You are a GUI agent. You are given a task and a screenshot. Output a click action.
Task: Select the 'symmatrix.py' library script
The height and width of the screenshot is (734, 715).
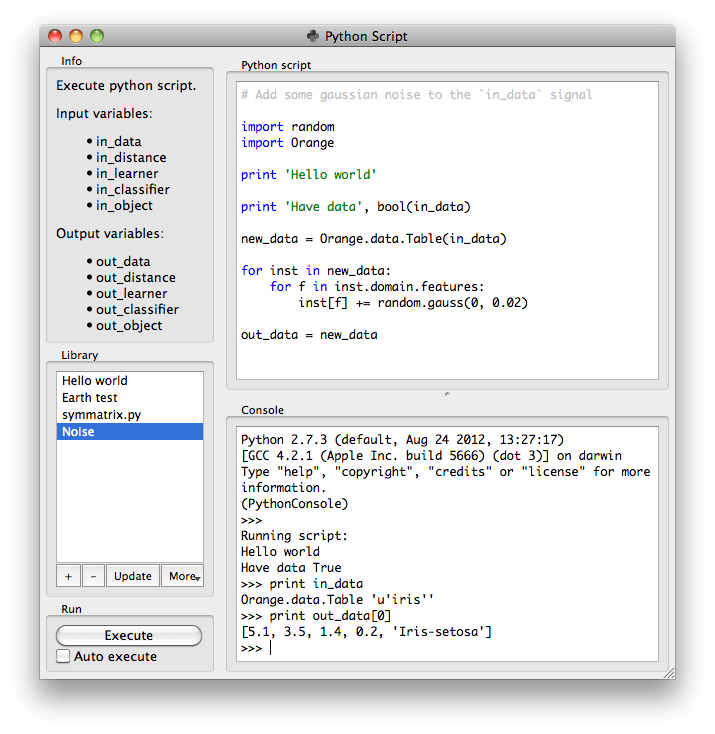[130, 415]
